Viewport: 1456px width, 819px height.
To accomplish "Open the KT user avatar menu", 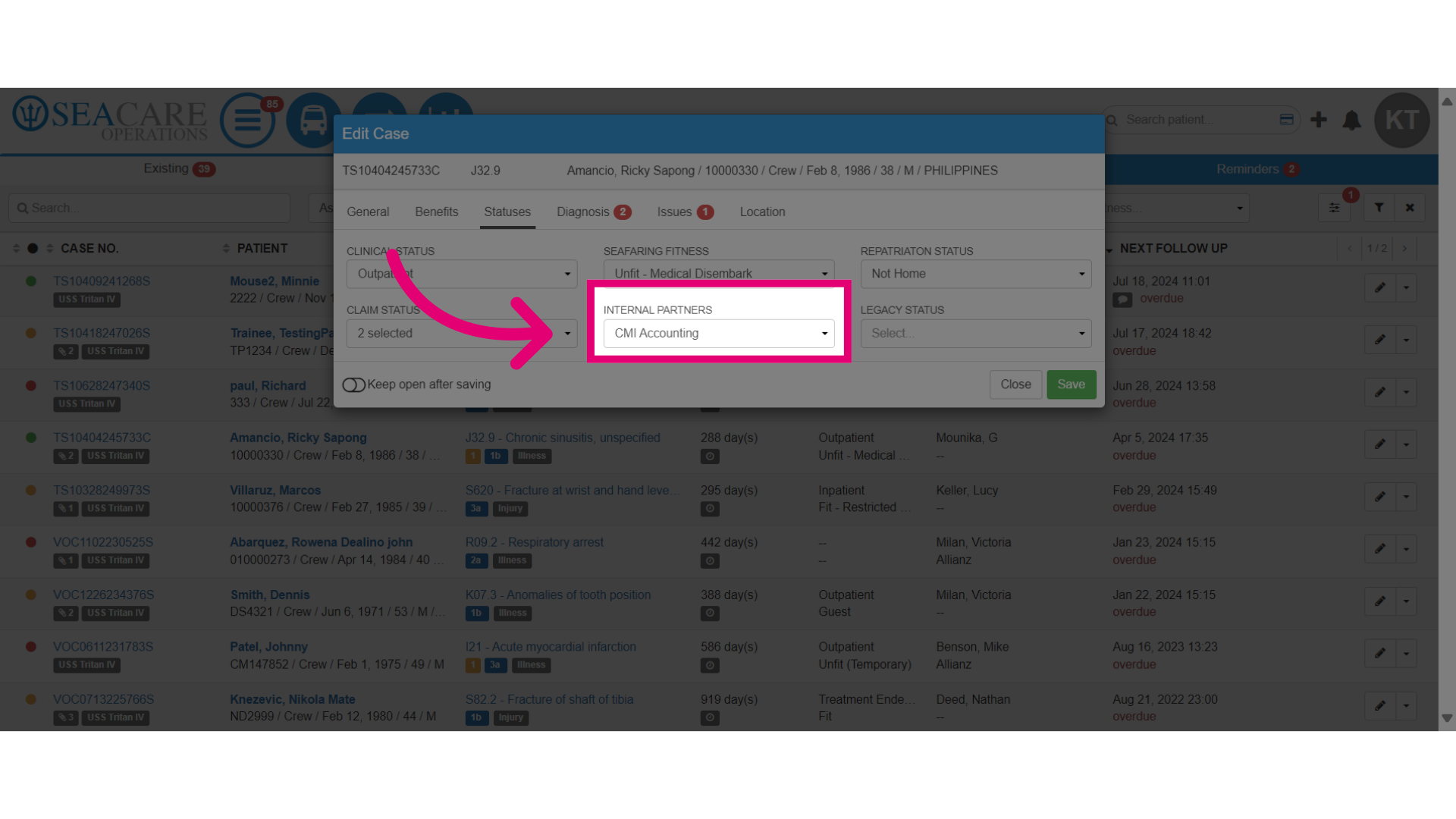I will point(1401,120).
